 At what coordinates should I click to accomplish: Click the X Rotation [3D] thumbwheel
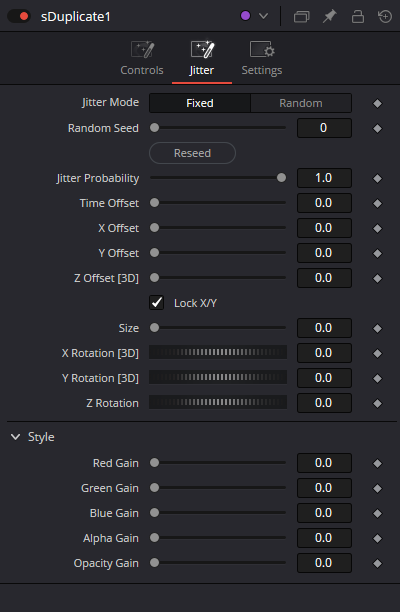(218, 352)
